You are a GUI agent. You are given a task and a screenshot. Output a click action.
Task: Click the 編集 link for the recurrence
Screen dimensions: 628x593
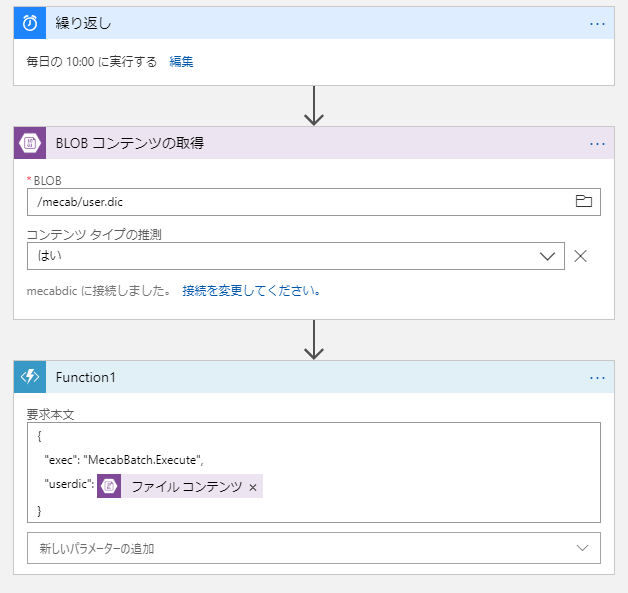click(x=181, y=62)
